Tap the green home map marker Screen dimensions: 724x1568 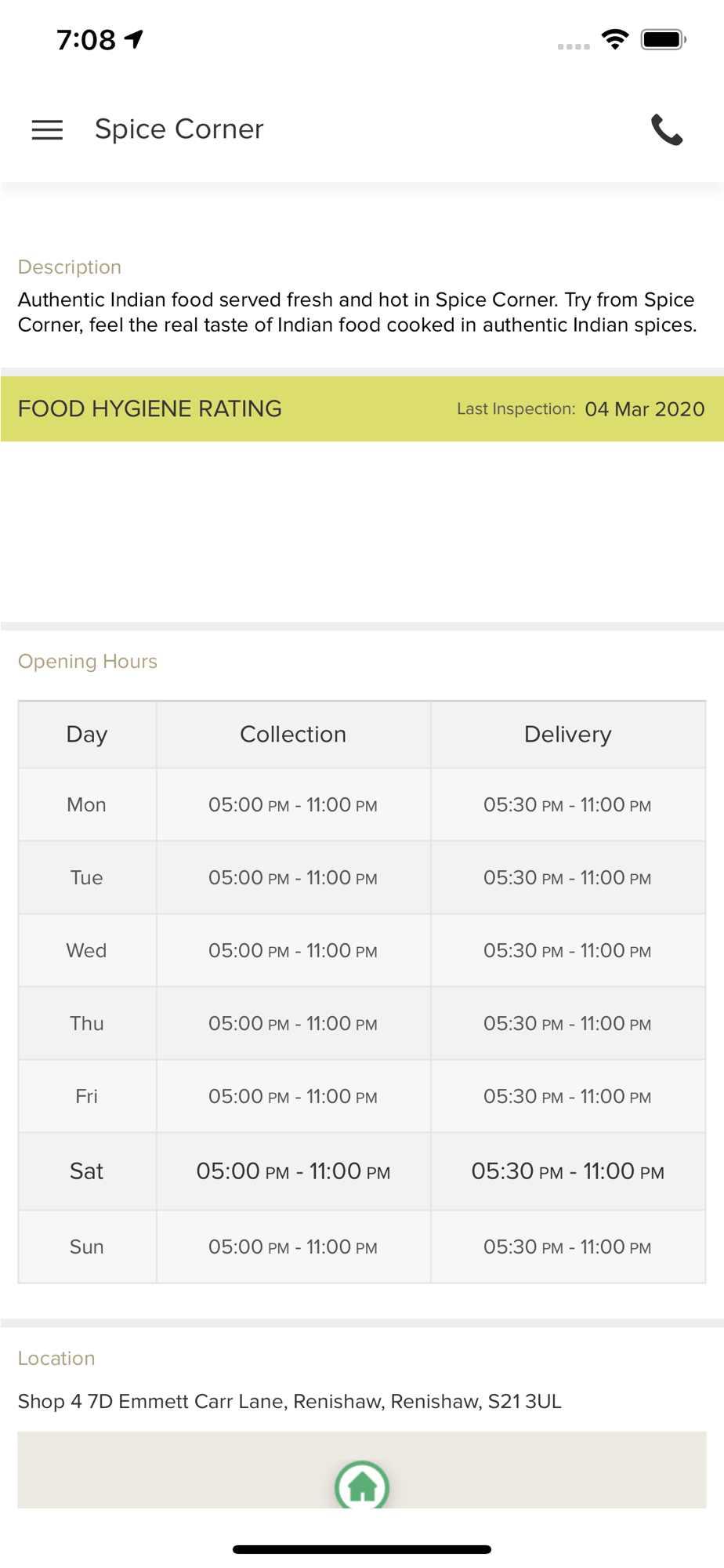(362, 1484)
